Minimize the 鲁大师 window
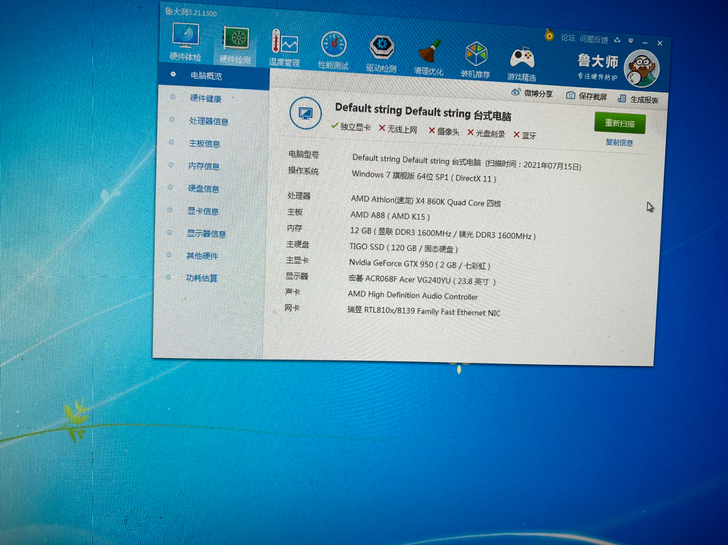Screen dimensions: 728x545 pyautogui.click(x=645, y=42)
